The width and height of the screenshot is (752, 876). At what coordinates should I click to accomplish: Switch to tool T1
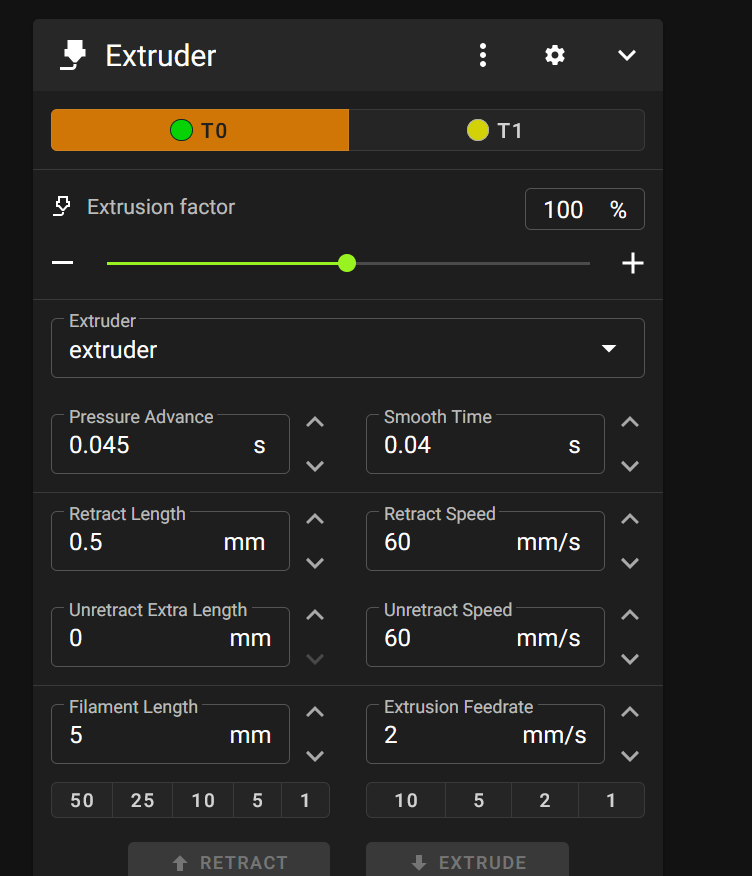[x=496, y=130]
